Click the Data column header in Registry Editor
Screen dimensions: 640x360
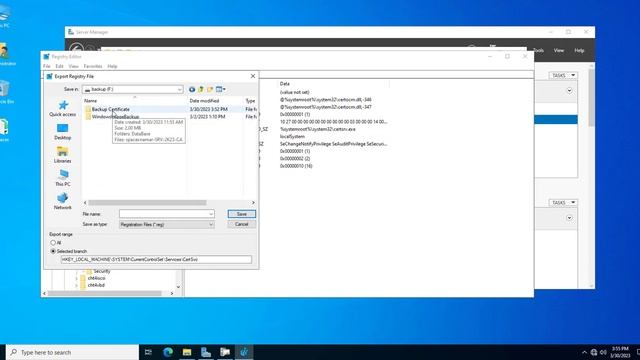click(x=284, y=84)
